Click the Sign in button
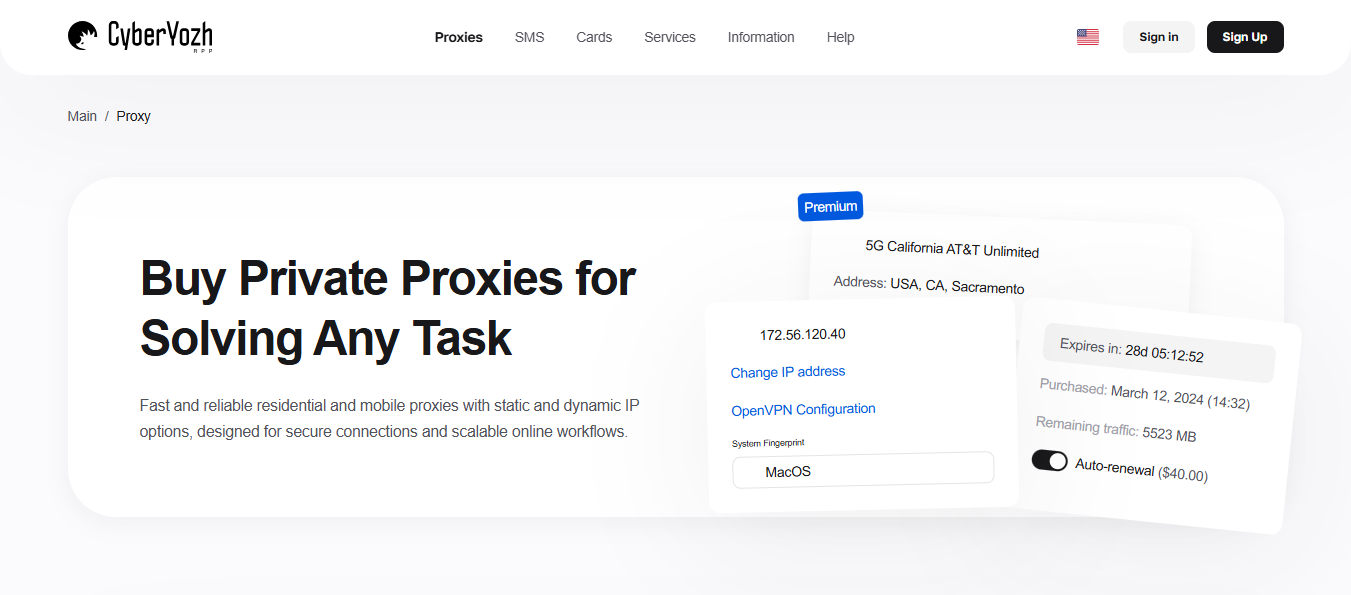Viewport: 1351px width, 595px height. click(x=1158, y=36)
